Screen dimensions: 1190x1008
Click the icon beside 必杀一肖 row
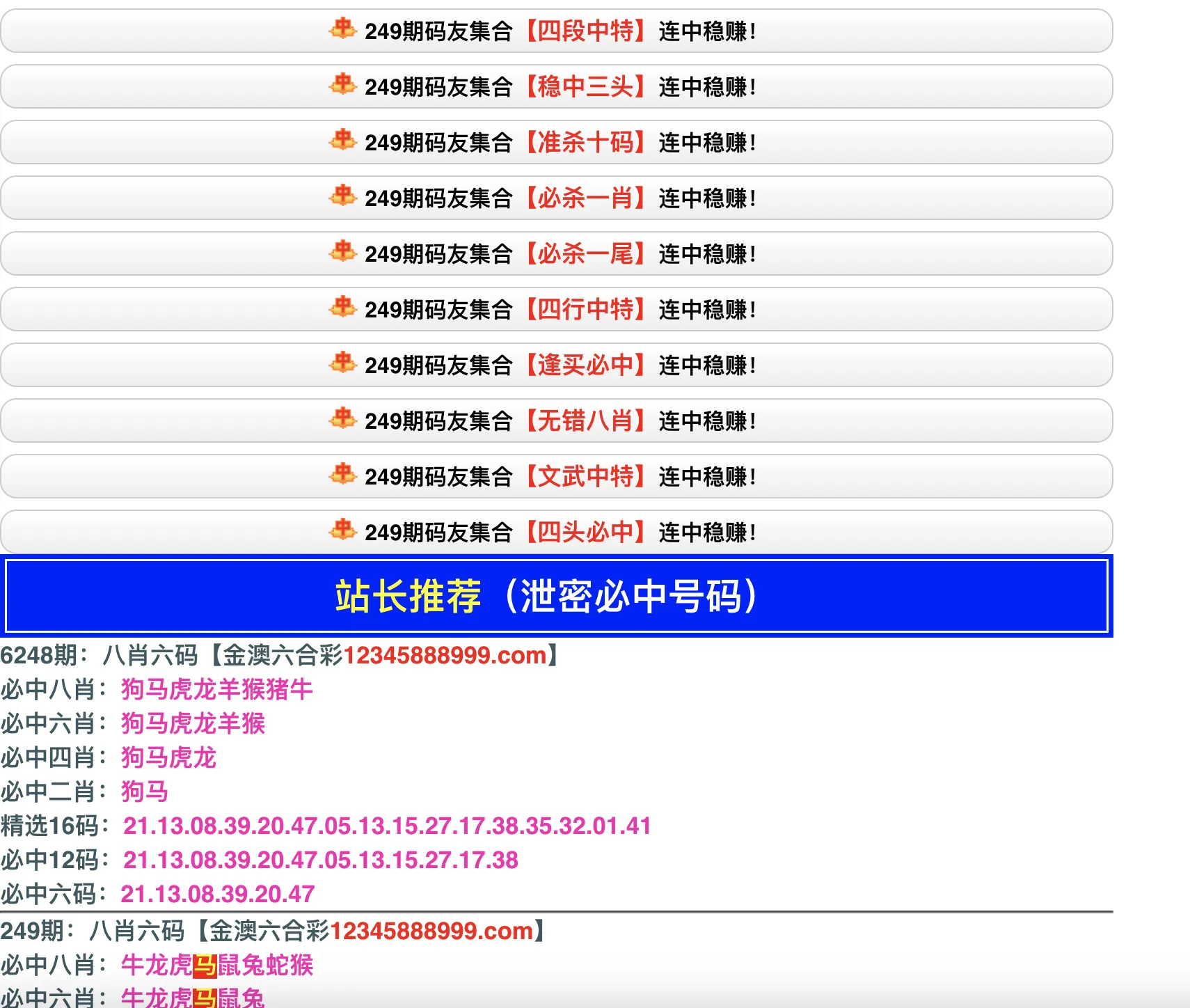point(342,196)
